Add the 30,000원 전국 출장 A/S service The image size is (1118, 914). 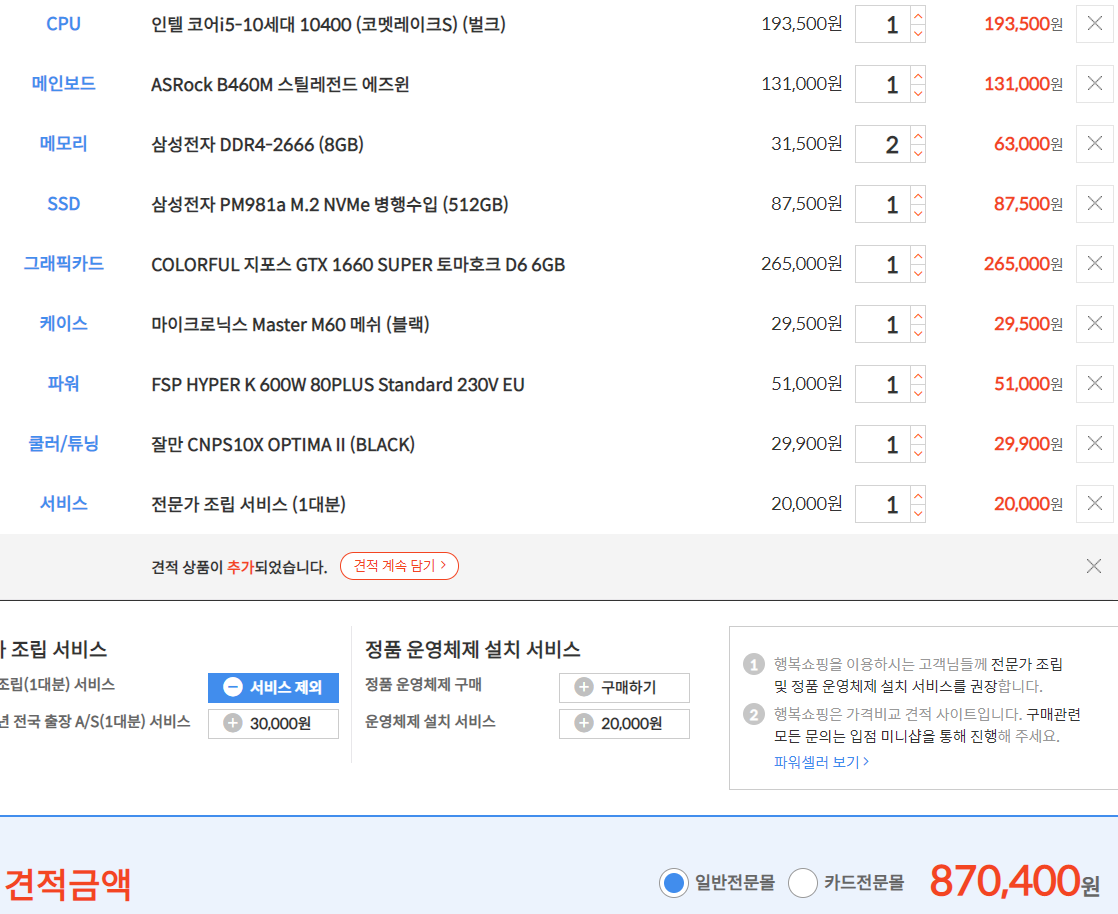pyautogui.click(x=273, y=724)
